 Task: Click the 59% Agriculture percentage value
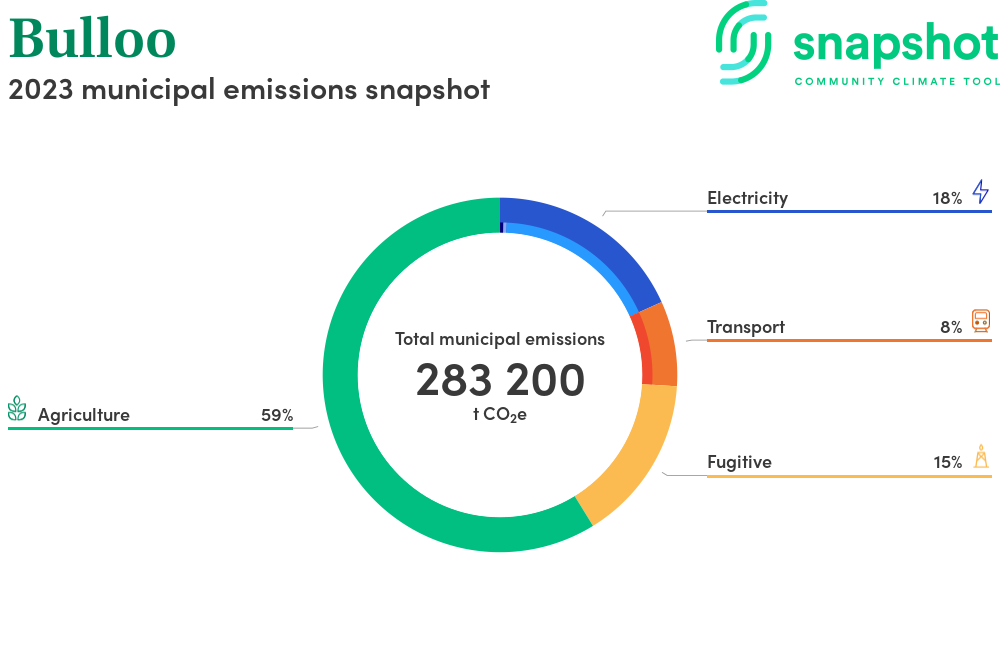[277, 415]
